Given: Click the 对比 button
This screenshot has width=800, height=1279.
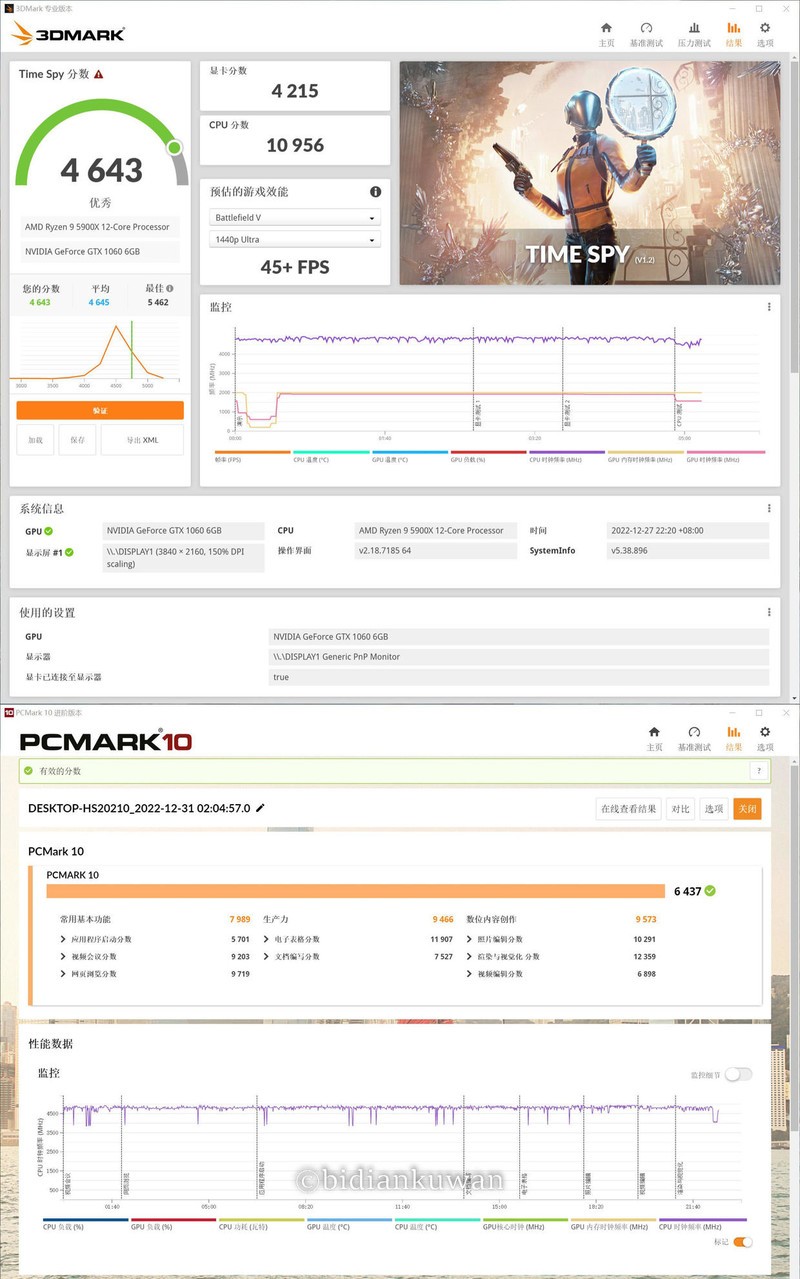Looking at the screenshot, I should click(680, 808).
